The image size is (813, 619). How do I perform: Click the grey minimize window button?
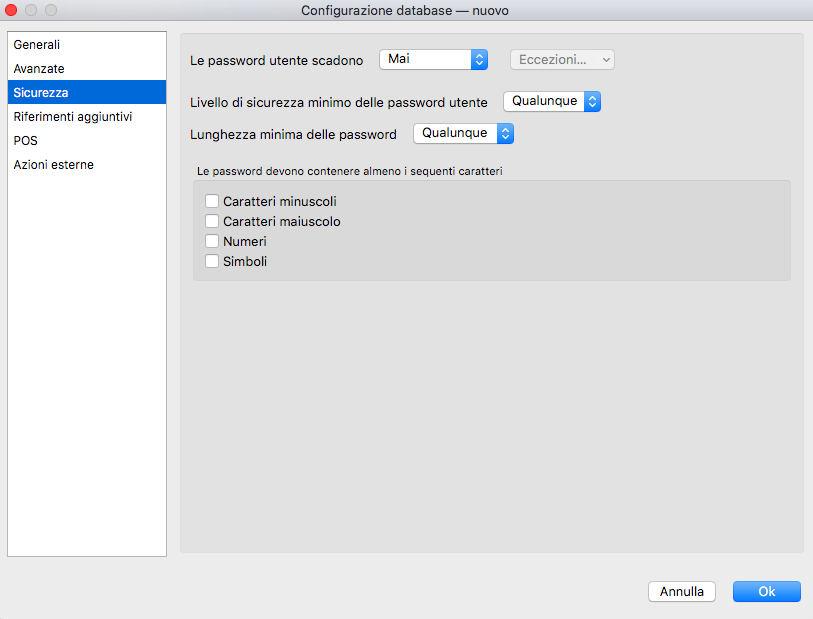pos(32,10)
